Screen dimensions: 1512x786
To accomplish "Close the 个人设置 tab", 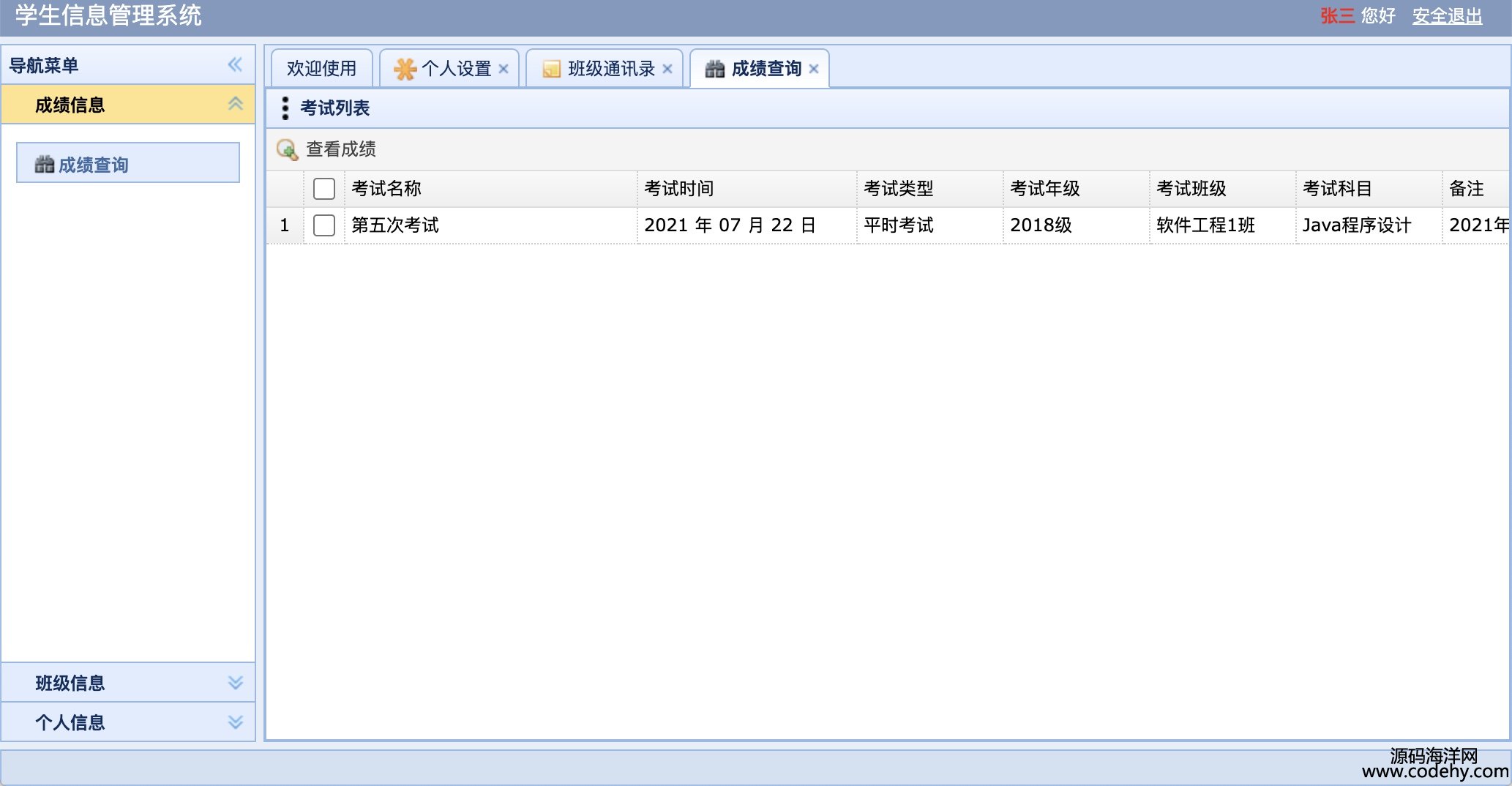I will 504,69.
